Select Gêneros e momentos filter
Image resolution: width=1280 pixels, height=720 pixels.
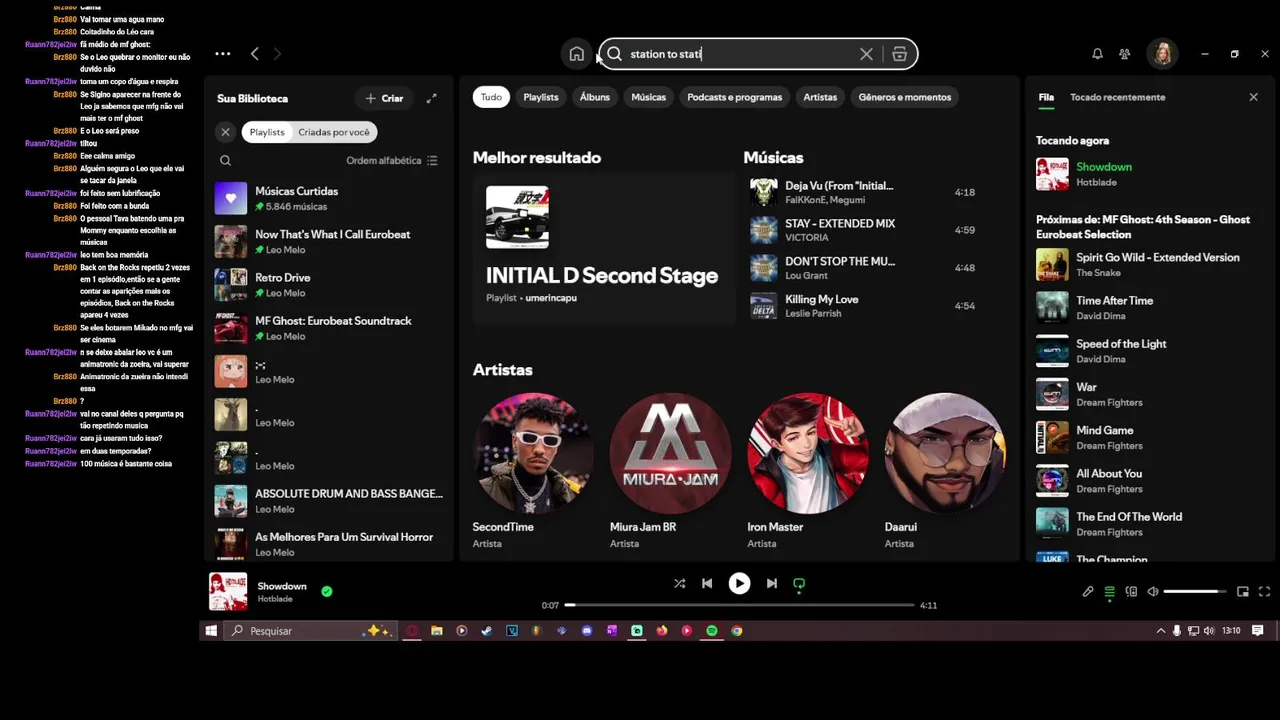coord(904,97)
